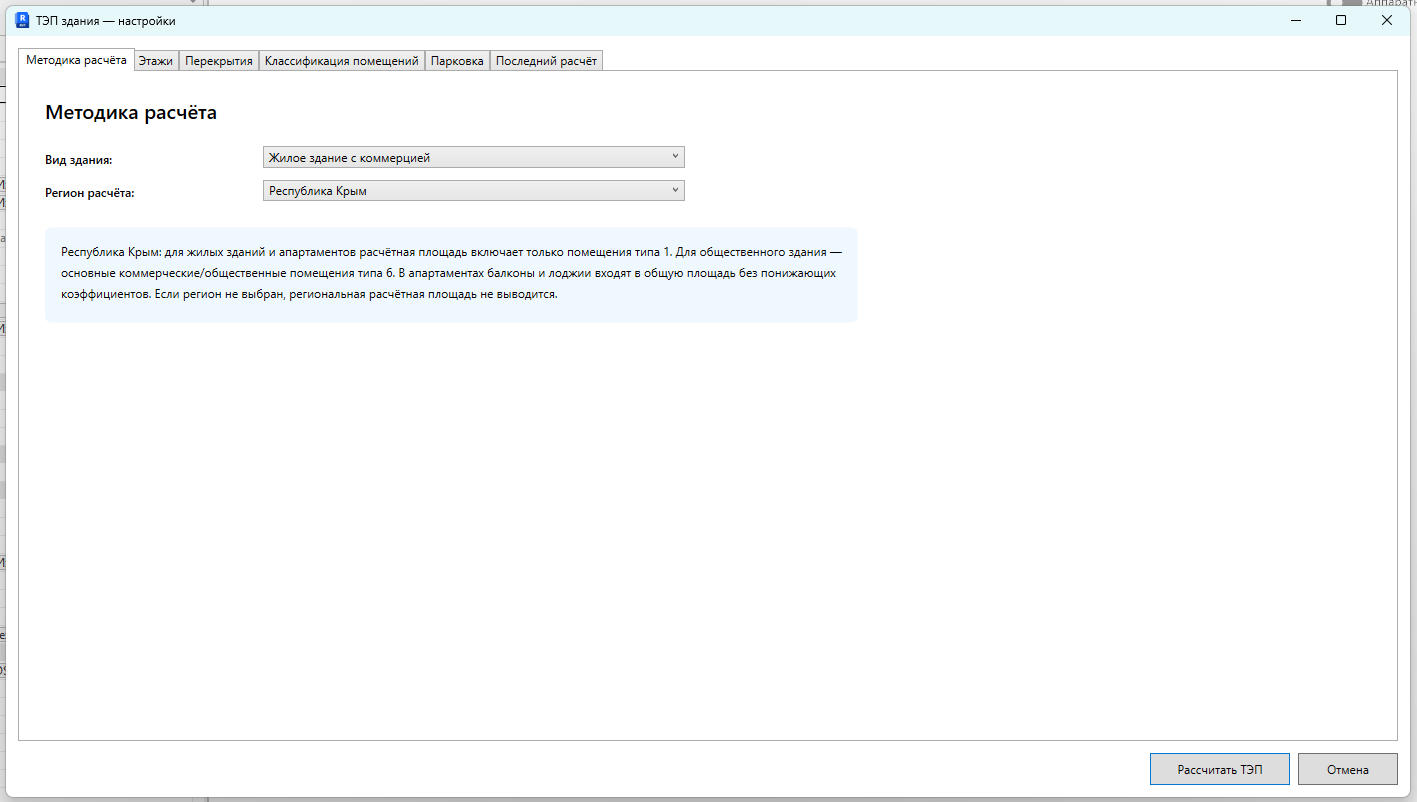Viewport: 1417px width, 802px height.
Task: Click the Методика расчёта heading
Action: 131,113
